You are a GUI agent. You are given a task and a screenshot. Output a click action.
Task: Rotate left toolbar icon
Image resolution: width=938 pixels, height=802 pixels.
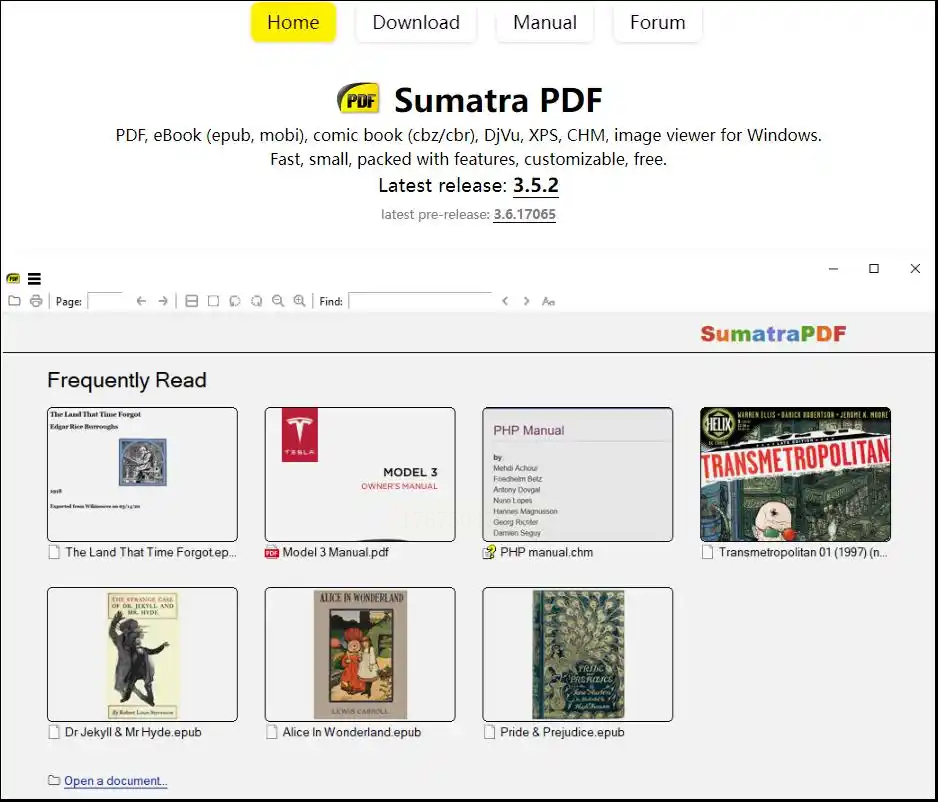point(234,301)
